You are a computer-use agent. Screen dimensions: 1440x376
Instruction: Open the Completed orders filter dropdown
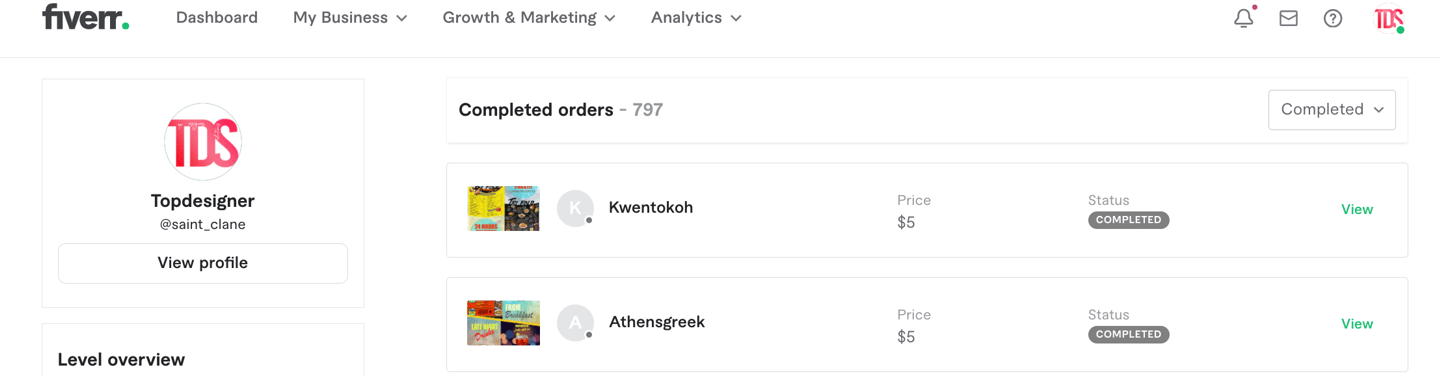click(1332, 110)
